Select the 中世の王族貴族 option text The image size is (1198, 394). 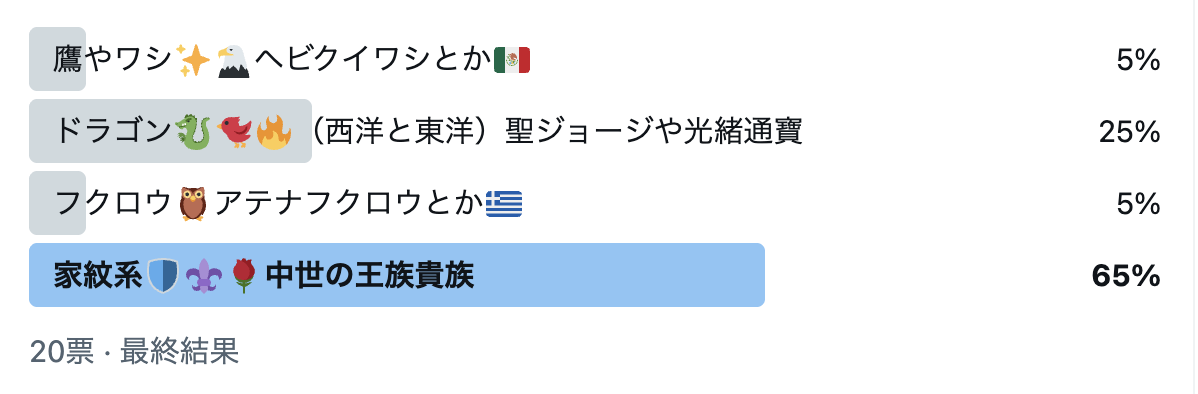coord(370,276)
